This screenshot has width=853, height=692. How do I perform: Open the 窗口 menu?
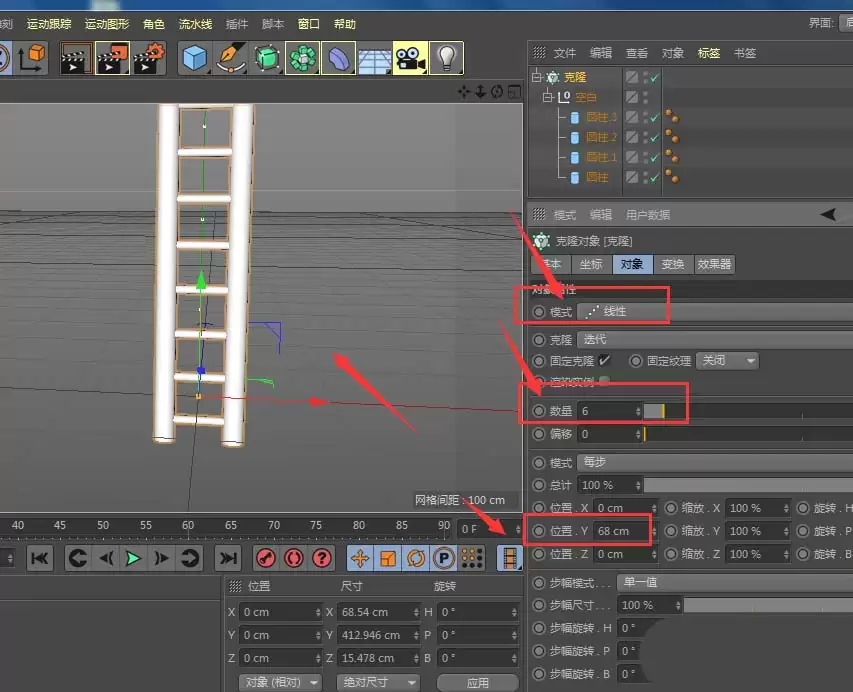tap(307, 23)
